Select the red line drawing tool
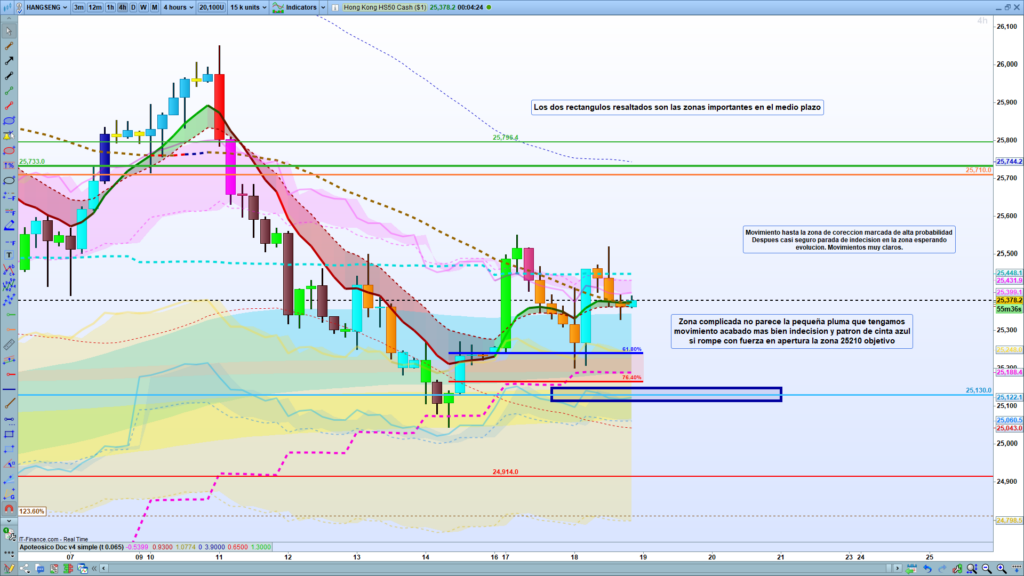This screenshot has width=1024, height=576. 9,105
